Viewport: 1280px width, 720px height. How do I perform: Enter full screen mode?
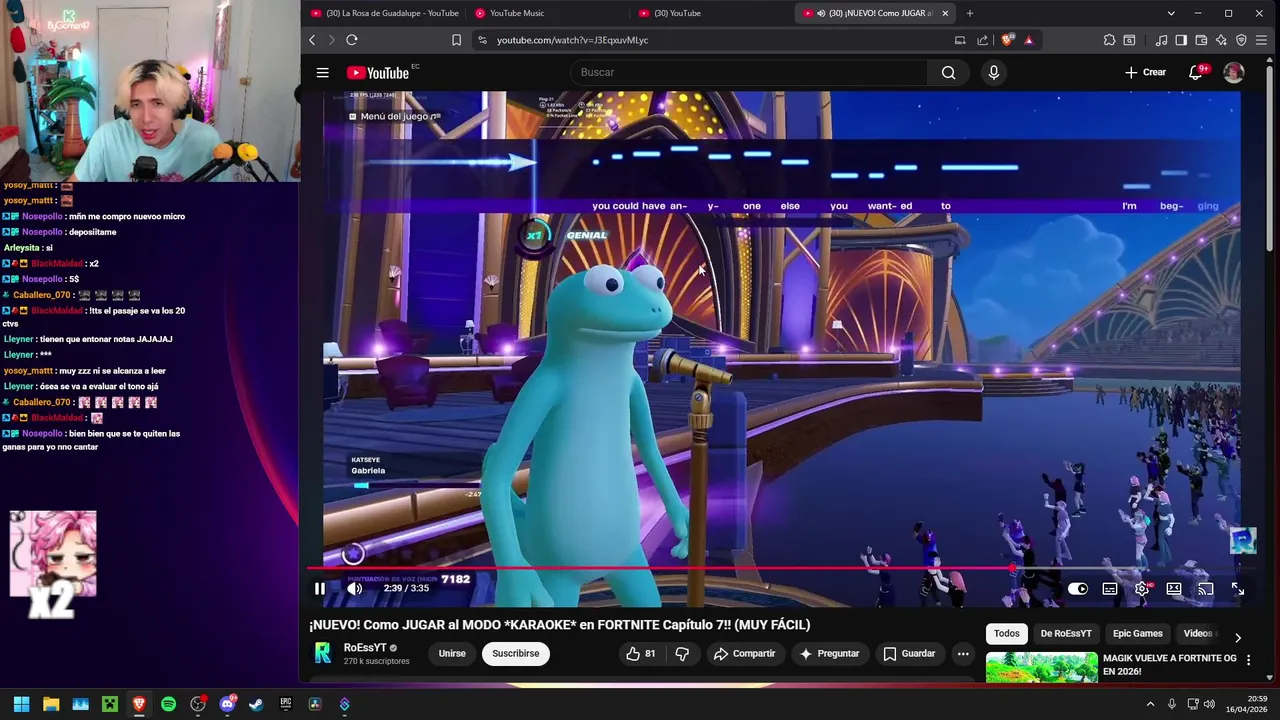click(x=1238, y=589)
